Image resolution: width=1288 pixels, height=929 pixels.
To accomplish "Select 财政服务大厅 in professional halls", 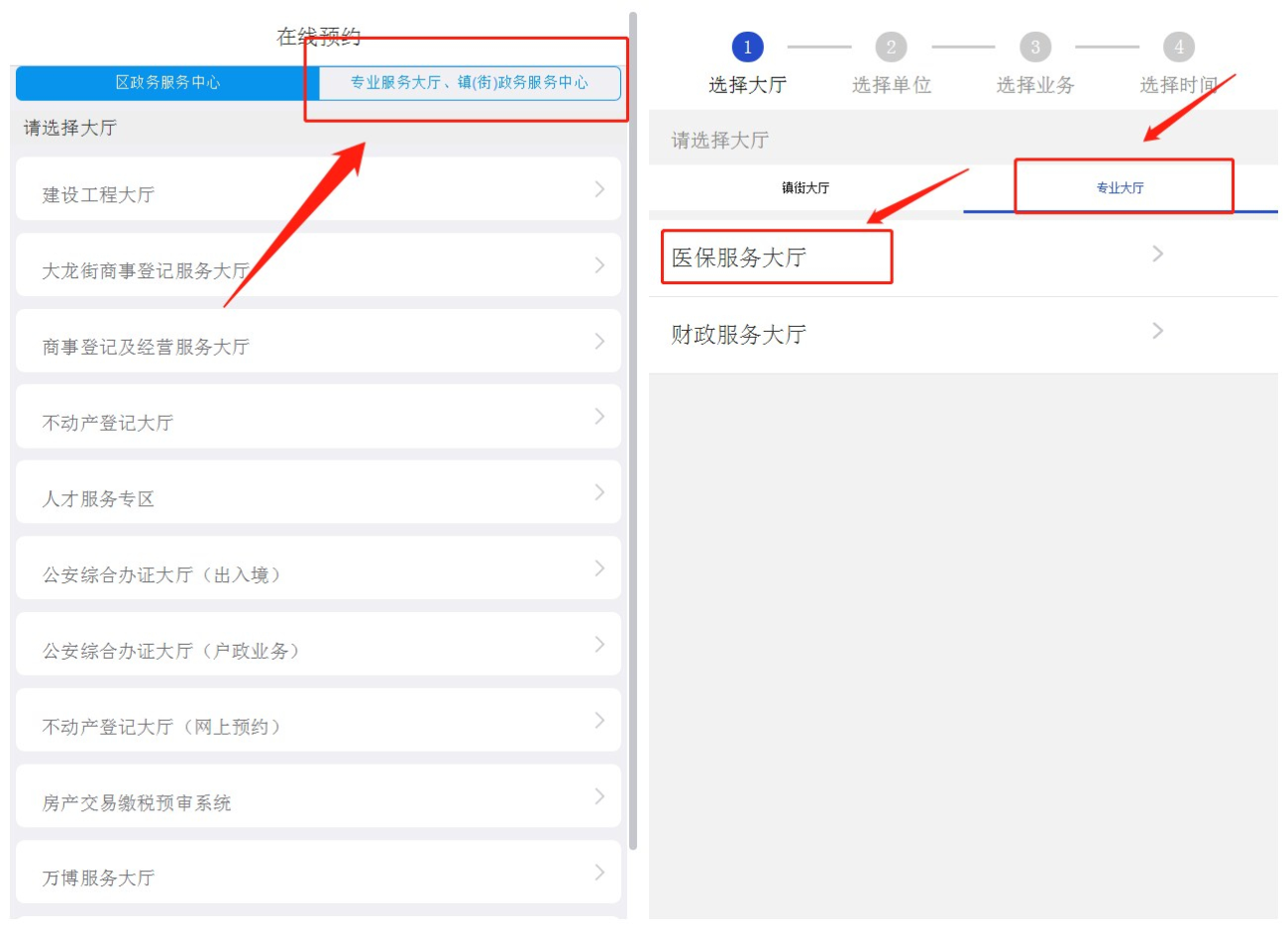I will [963, 336].
